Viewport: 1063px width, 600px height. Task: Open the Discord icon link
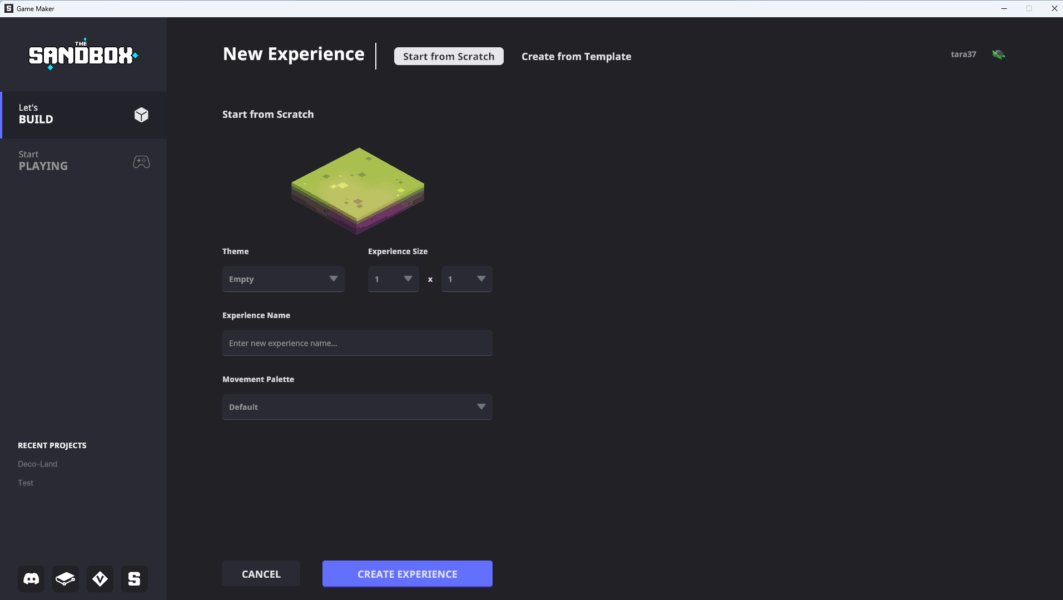click(31, 579)
